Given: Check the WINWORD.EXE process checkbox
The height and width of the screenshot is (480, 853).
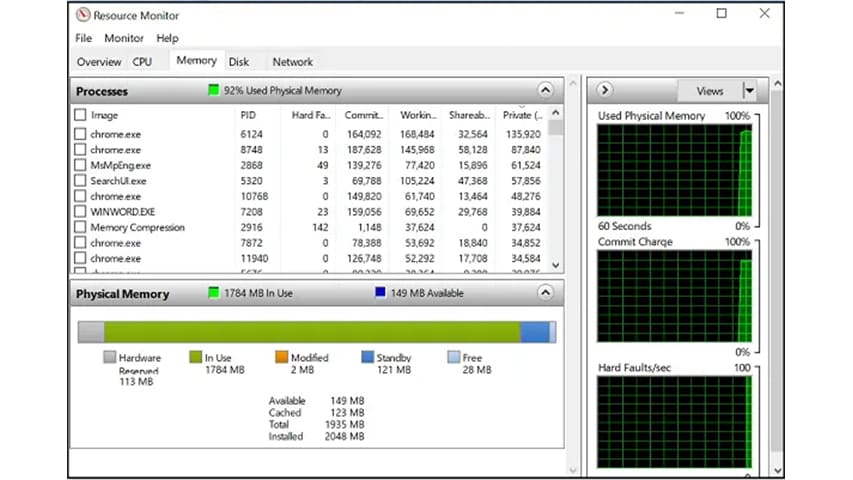Looking at the screenshot, I should point(80,211).
